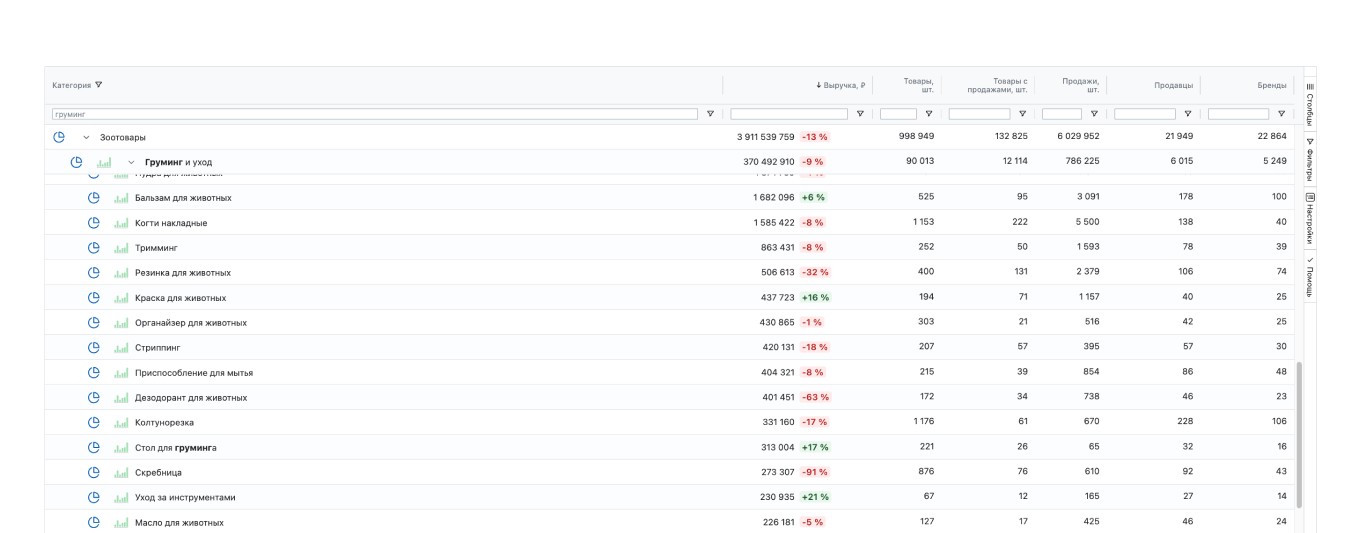The width and height of the screenshot is (1360, 533).
Task: Click pie chart icon for Зоотовары row
Action: pyautogui.click(x=59, y=137)
